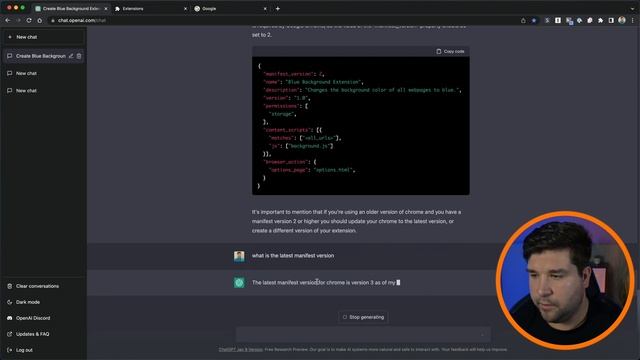Screen dimensions: 640x360
Task: Click the Discord logo icon in the sidebar
Action: [9, 318]
